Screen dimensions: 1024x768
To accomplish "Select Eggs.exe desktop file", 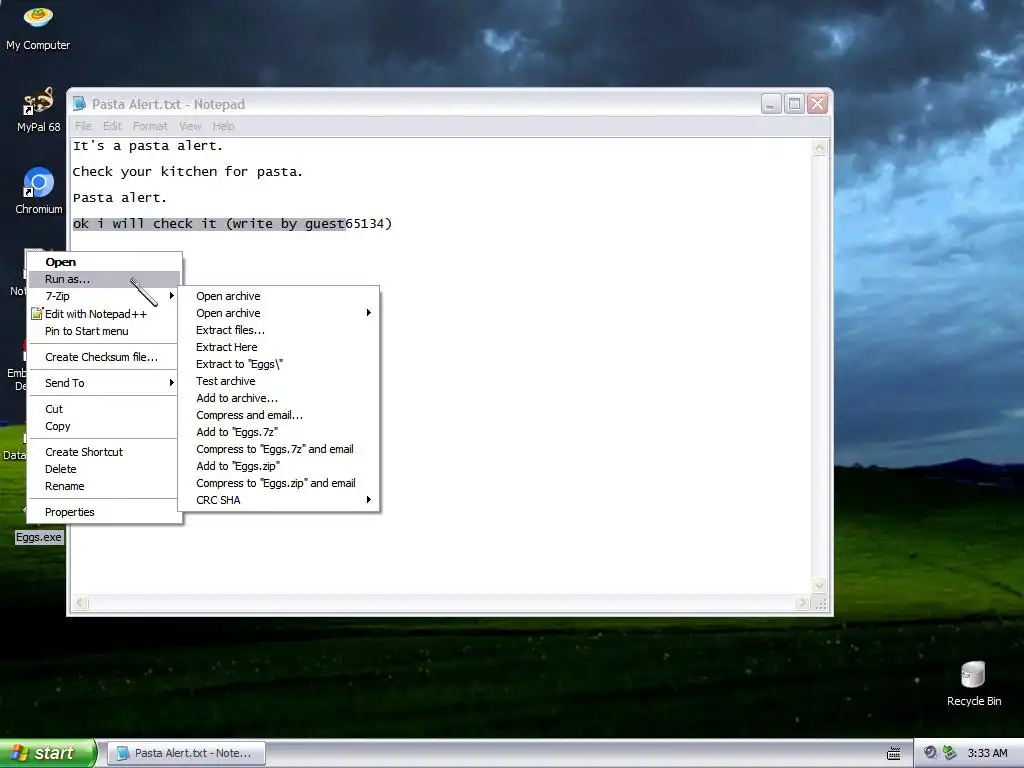I will 39,537.
